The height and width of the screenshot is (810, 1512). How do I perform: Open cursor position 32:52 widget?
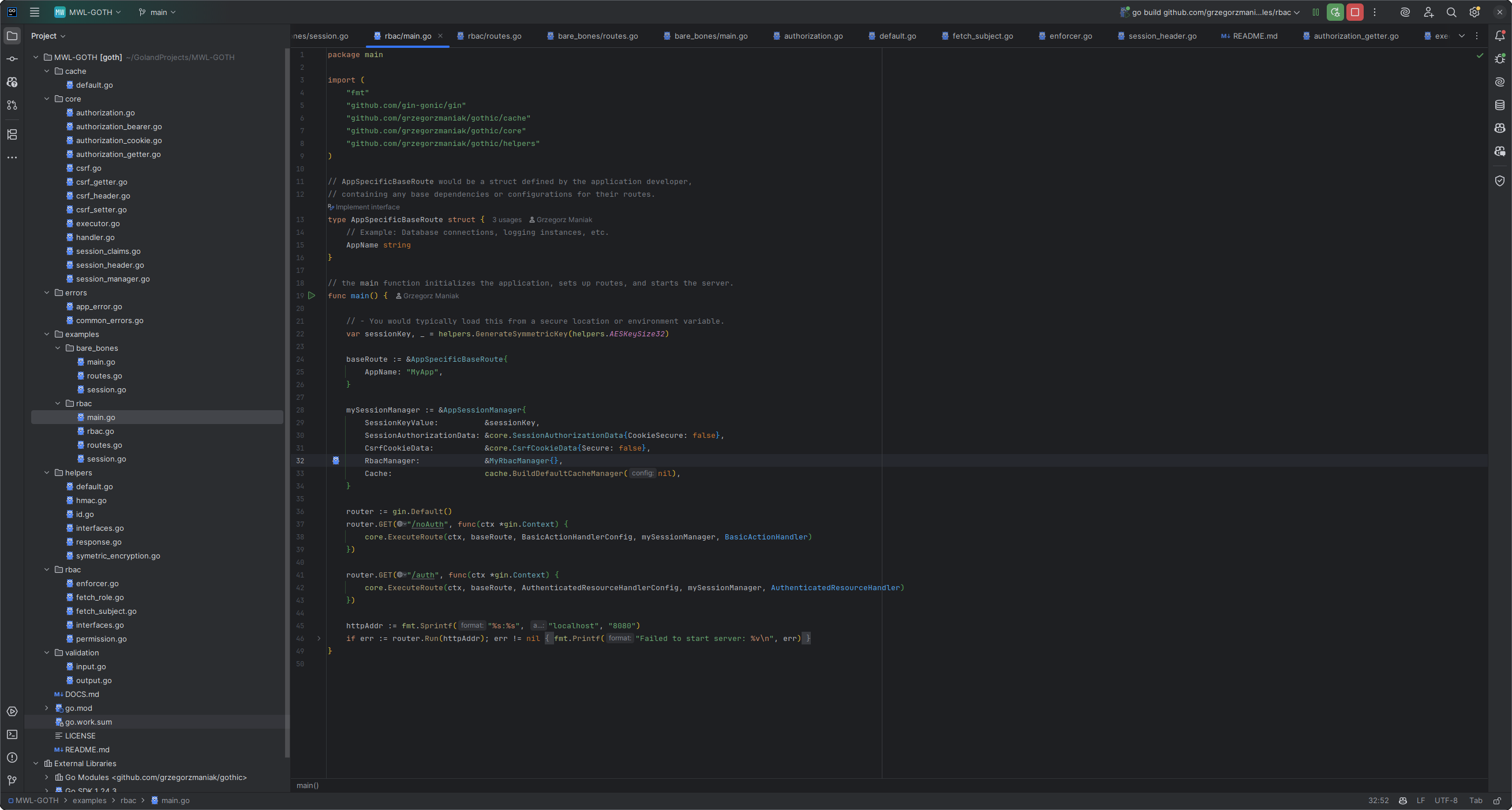pos(1378,801)
